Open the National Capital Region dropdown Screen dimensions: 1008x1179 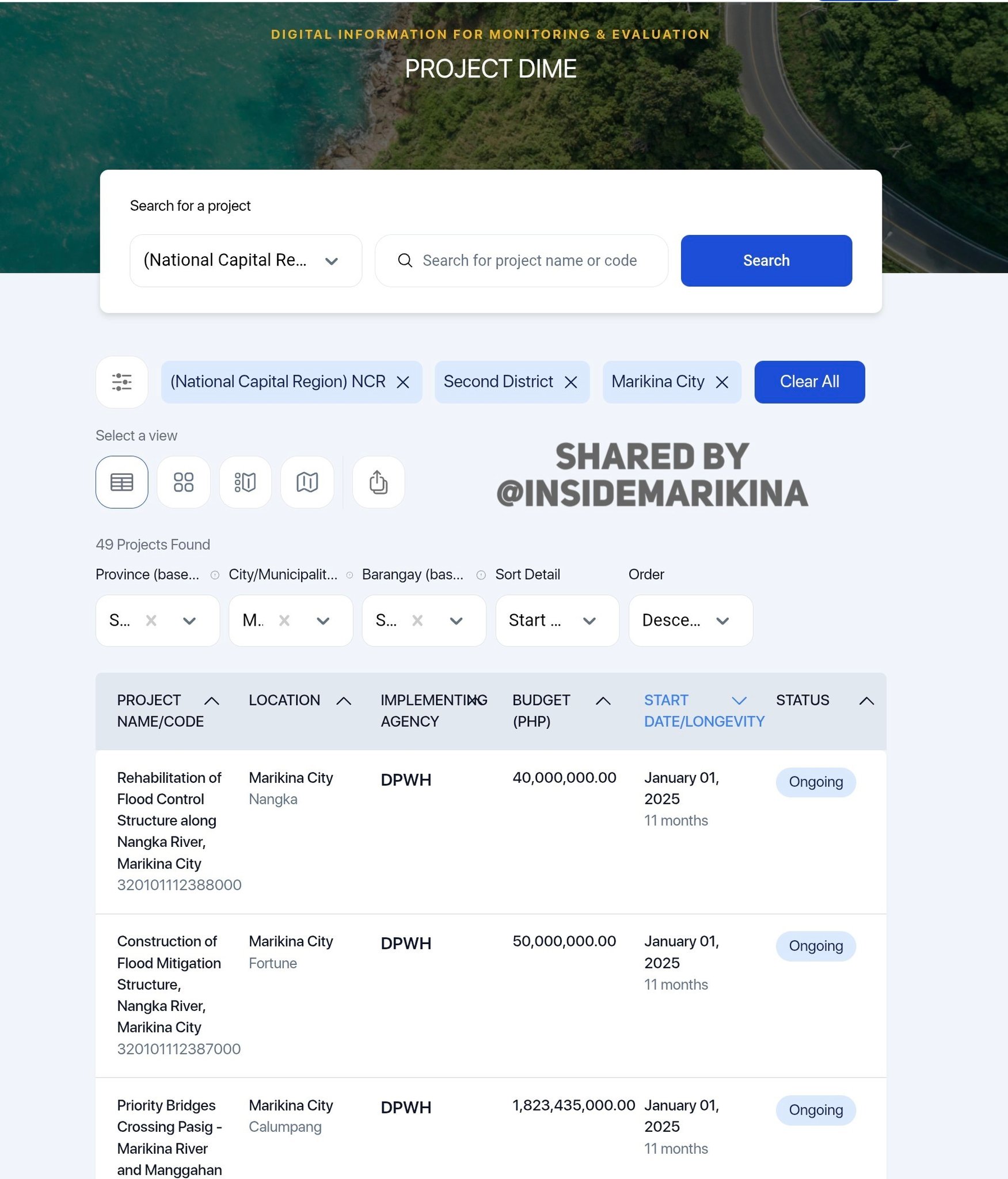(246, 260)
